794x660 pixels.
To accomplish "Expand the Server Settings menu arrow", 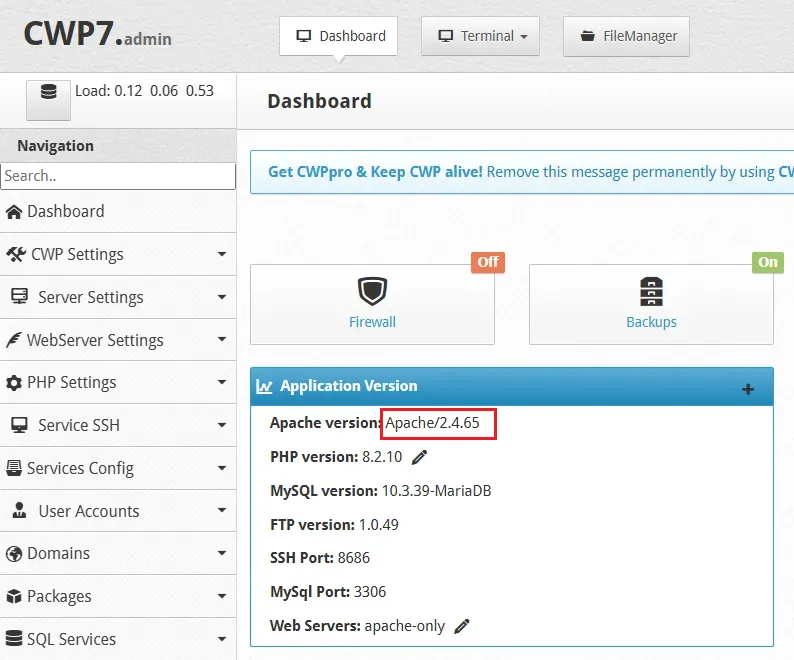I will coord(222,297).
